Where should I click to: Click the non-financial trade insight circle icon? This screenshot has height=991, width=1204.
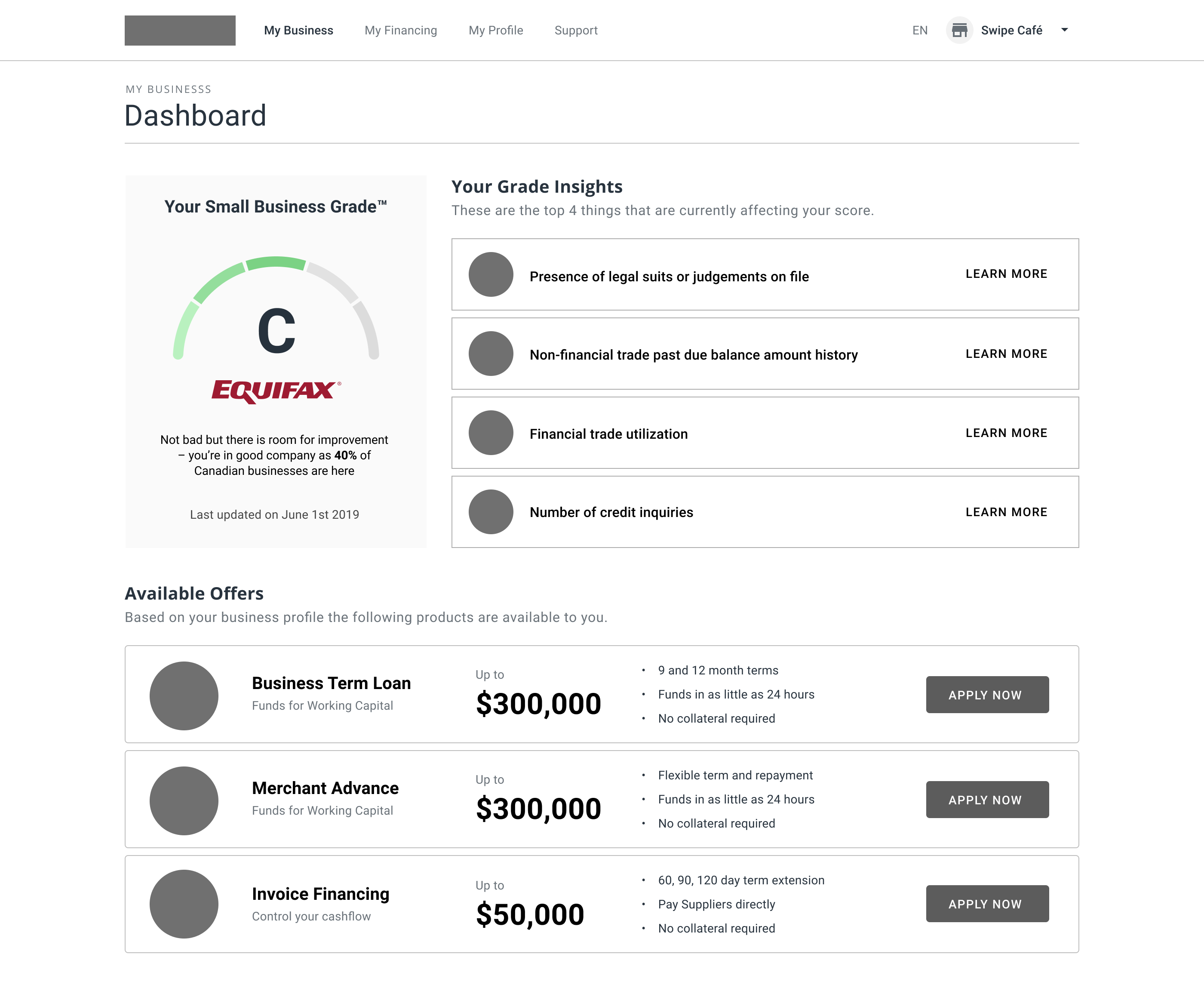click(491, 354)
